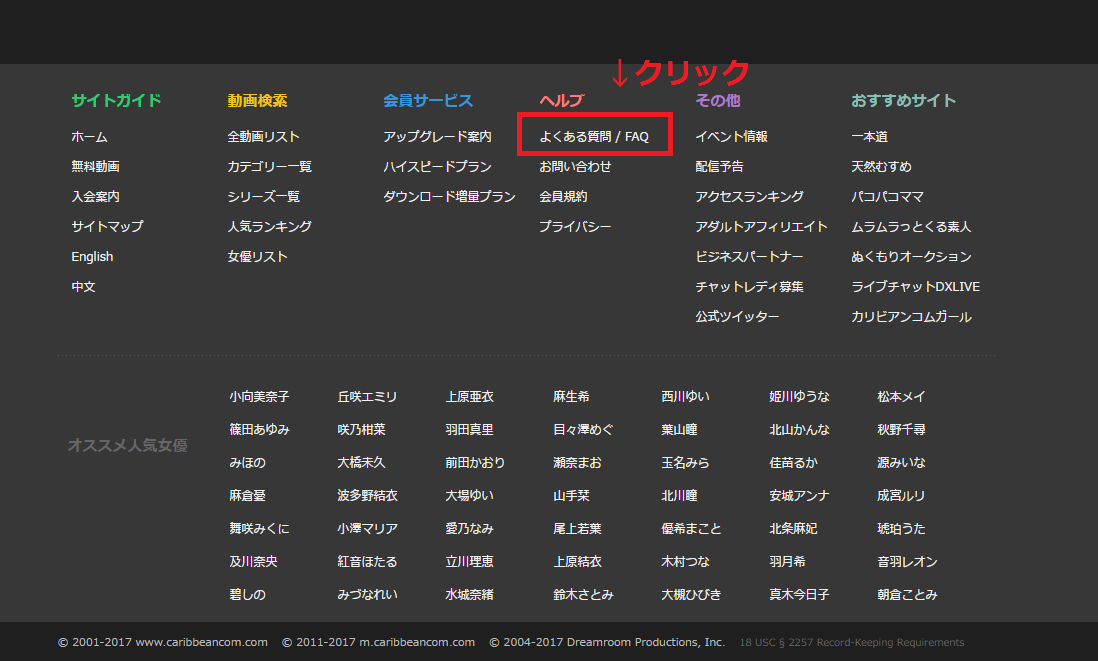The image size is (1098, 661).
Task: Click ダウンロード増量プラン link
Action: click(x=449, y=197)
